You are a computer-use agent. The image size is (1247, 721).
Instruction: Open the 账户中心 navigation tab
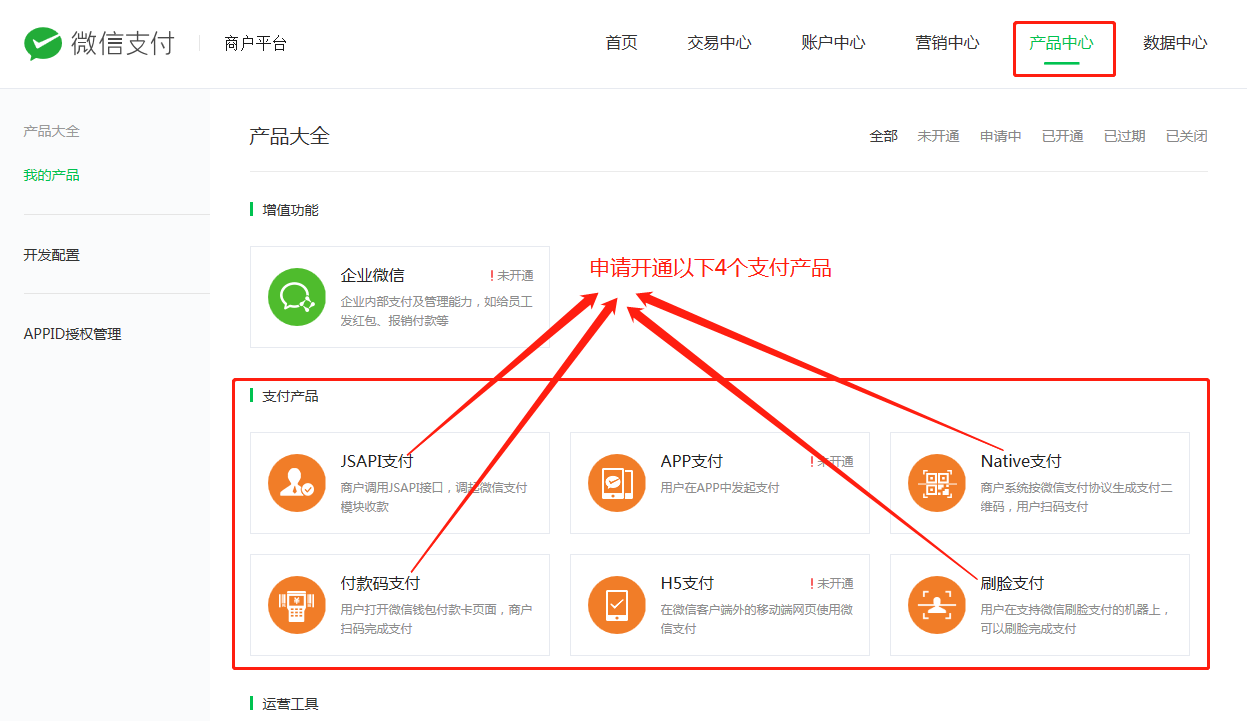coord(833,43)
